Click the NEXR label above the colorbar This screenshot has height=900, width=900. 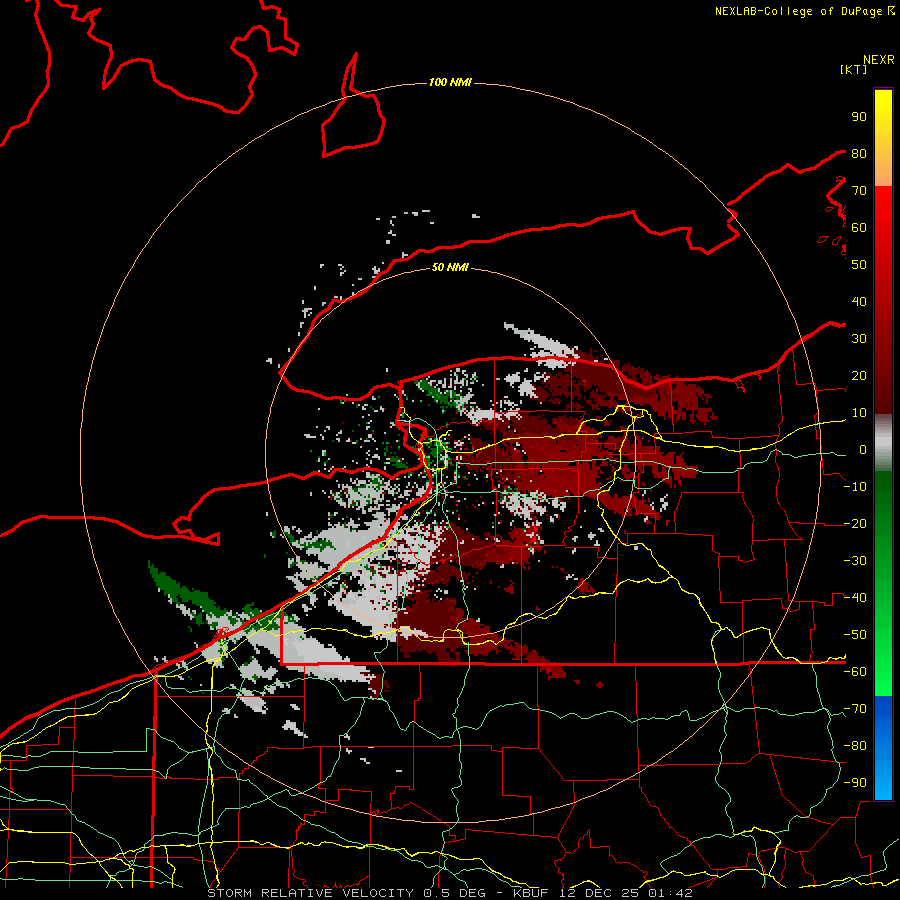[x=878, y=60]
